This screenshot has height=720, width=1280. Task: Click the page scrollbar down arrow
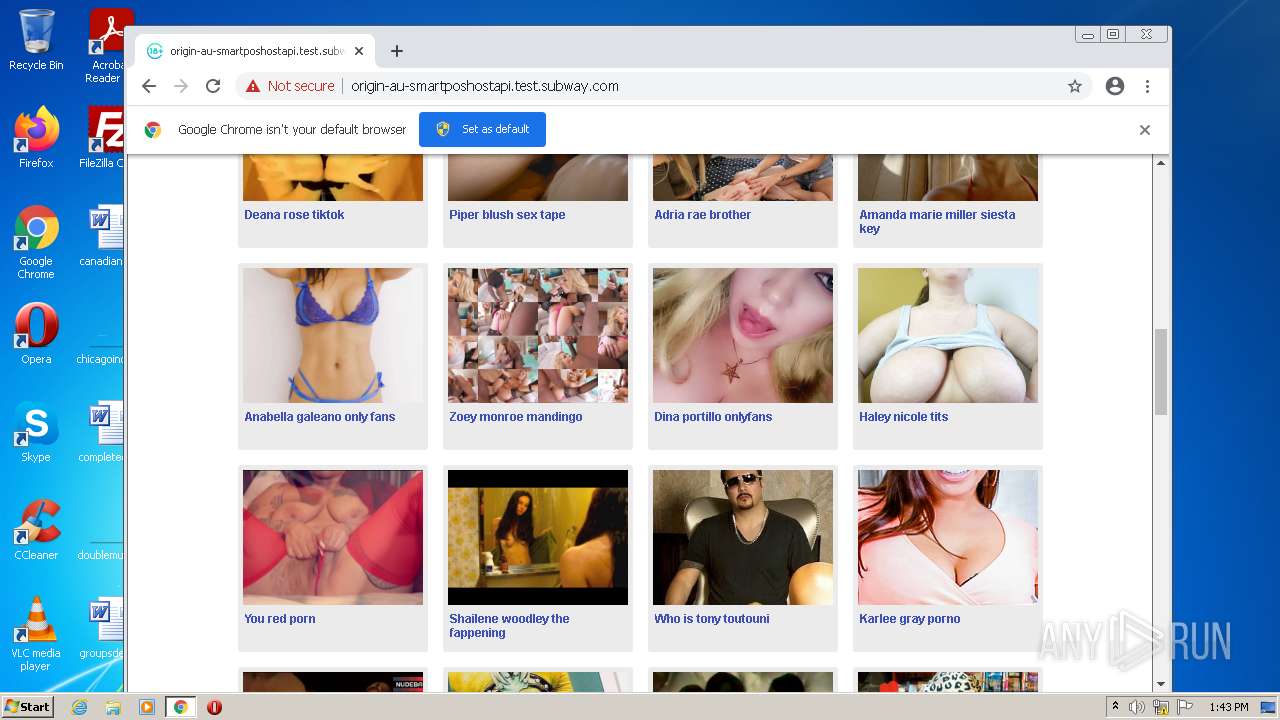pyautogui.click(x=1161, y=684)
